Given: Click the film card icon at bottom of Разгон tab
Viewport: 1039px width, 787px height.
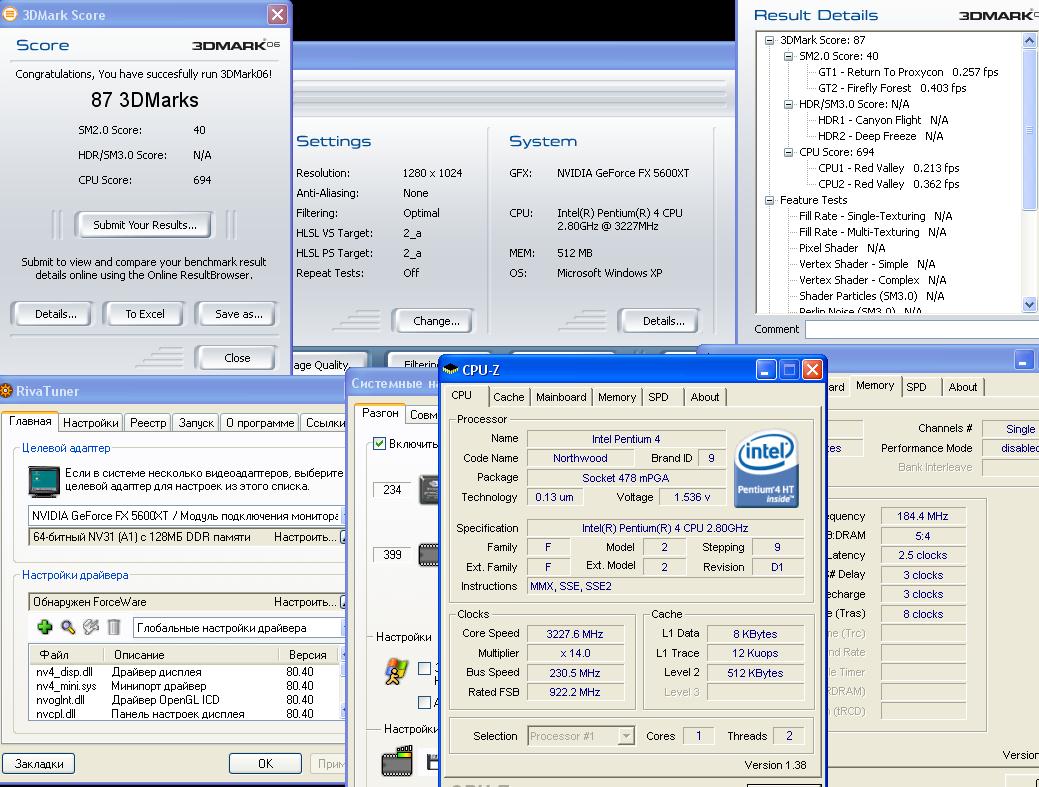Looking at the screenshot, I should click(x=397, y=761).
